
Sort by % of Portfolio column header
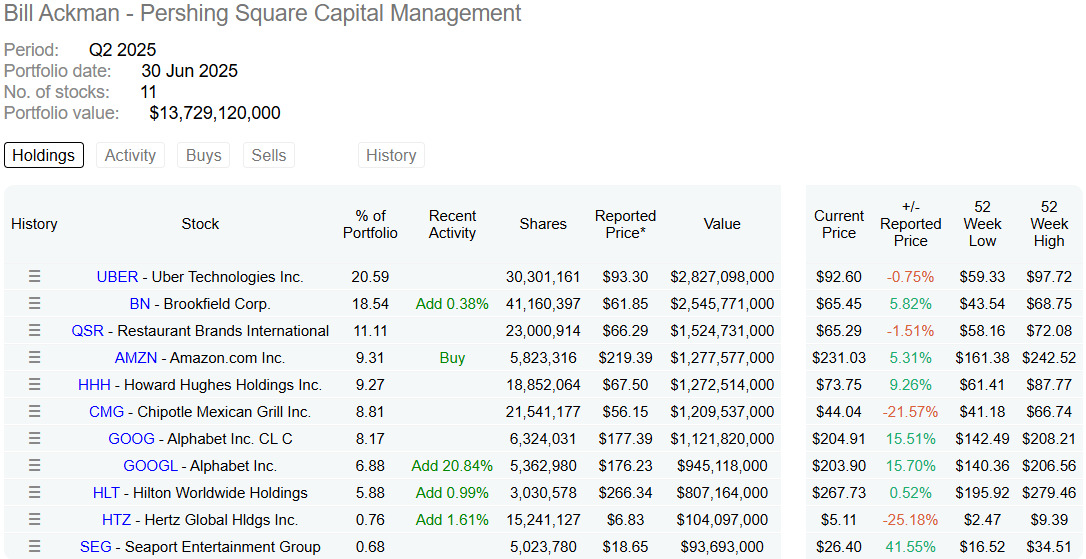pyautogui.click(x=371, y=224)
